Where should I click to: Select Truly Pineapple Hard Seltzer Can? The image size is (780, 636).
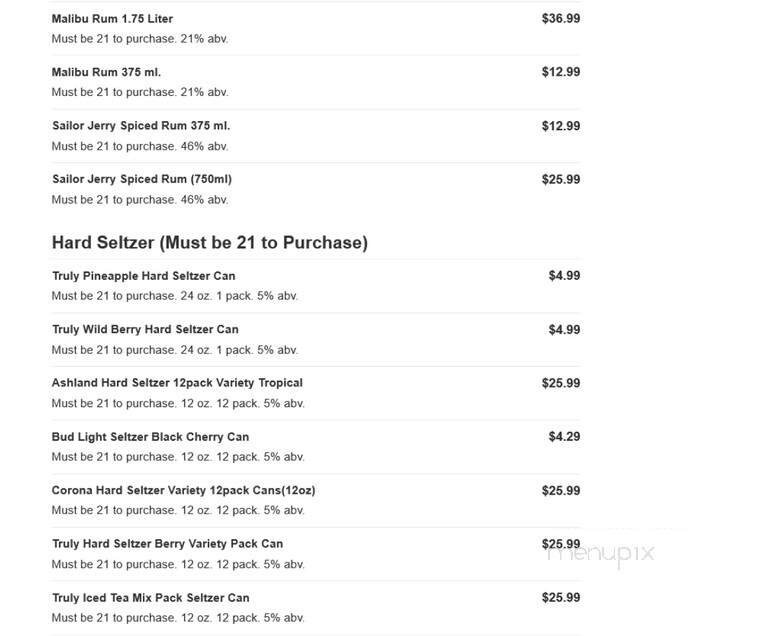point(144,276)
